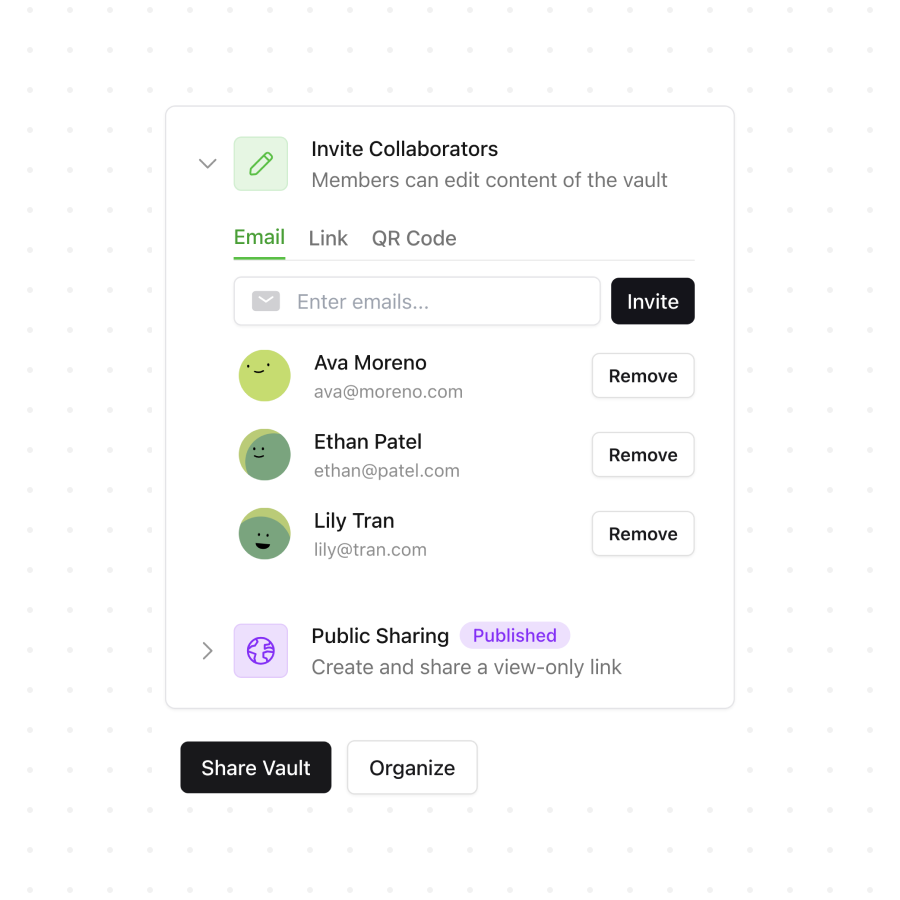
Task: Click Lily Tran's avatar
Action: 264,533
